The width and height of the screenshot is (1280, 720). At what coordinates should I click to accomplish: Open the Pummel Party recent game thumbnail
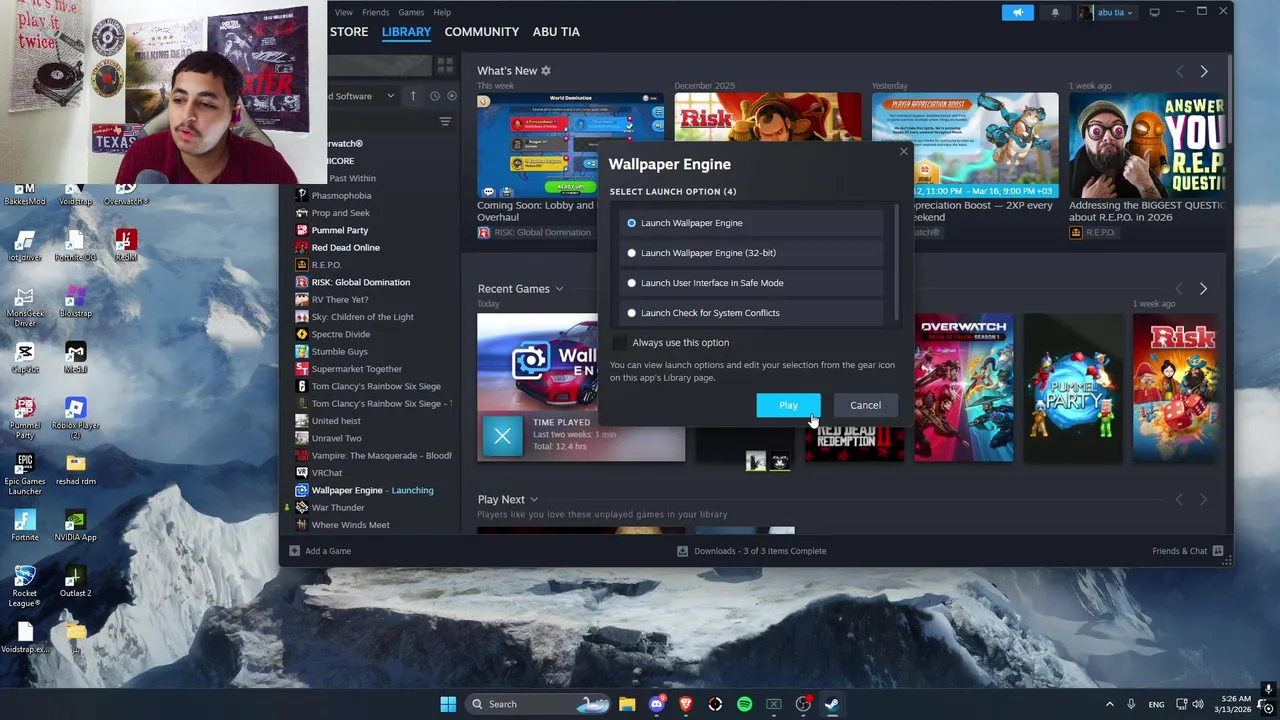click(x=1073, y=388)
